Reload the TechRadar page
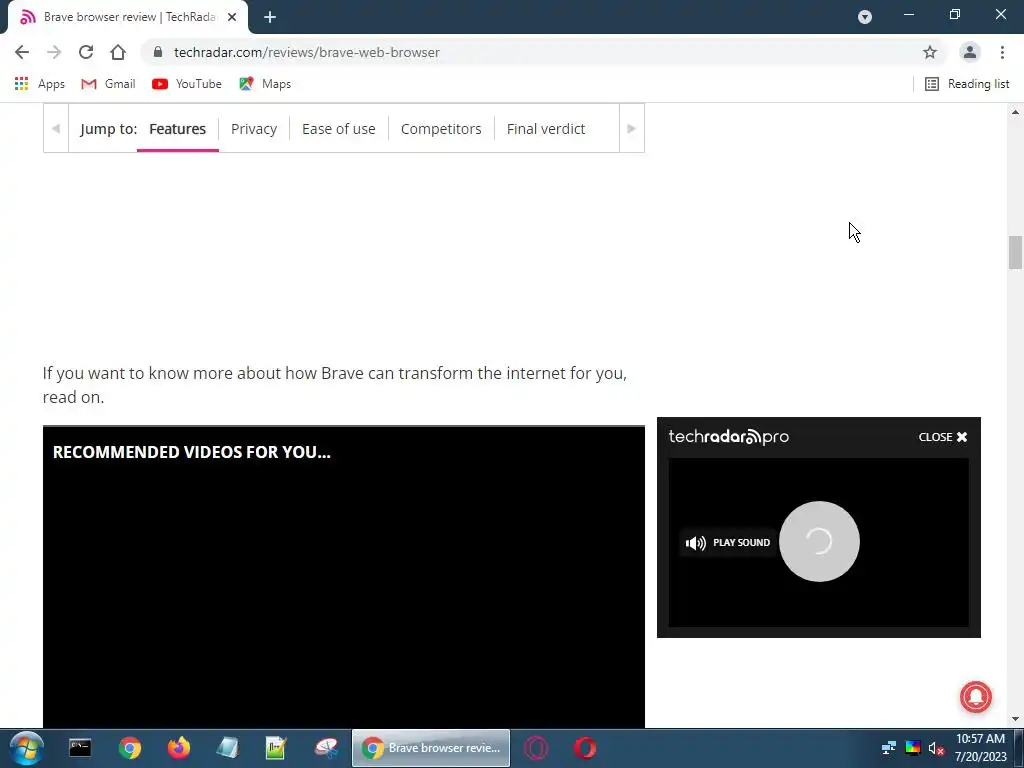This screenshot has width=1024, height=768. pyautogui.click(x=86, y=52)
